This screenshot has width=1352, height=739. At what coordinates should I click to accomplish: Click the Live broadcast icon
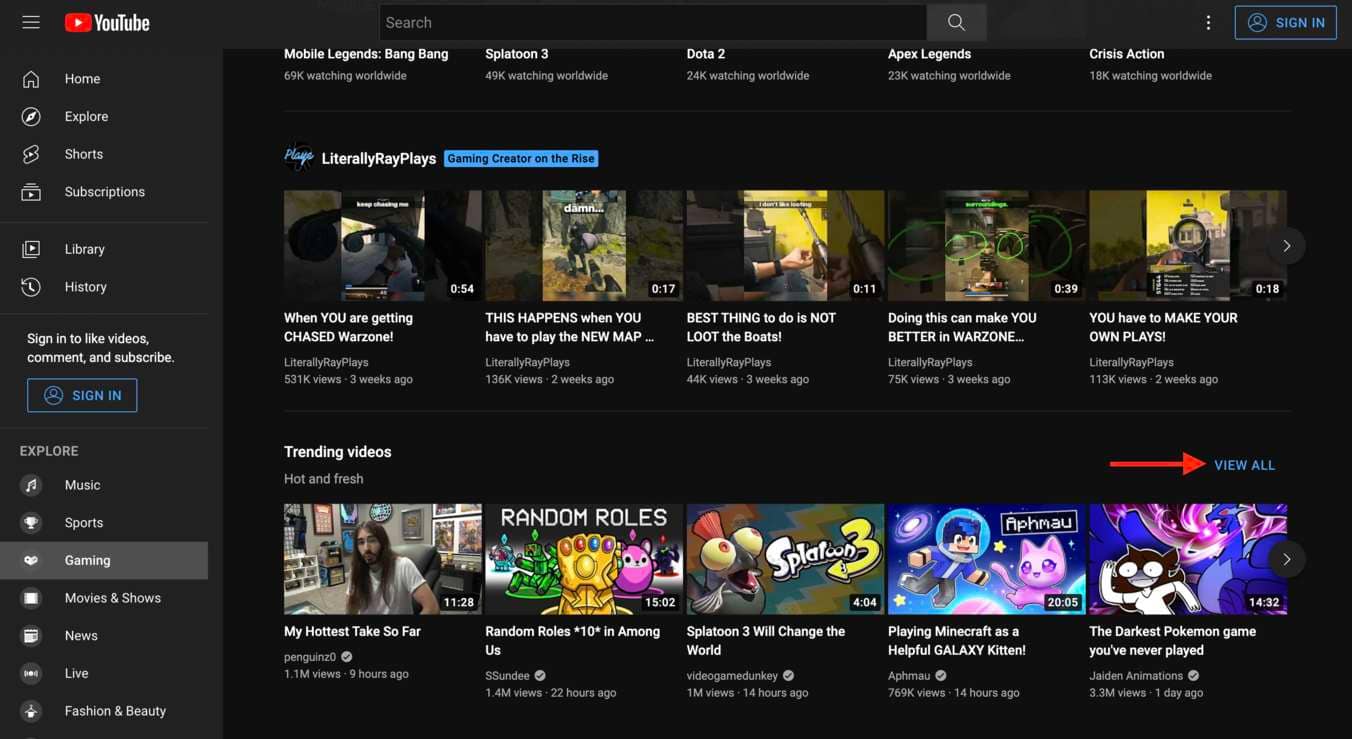[x=31, y=674]
